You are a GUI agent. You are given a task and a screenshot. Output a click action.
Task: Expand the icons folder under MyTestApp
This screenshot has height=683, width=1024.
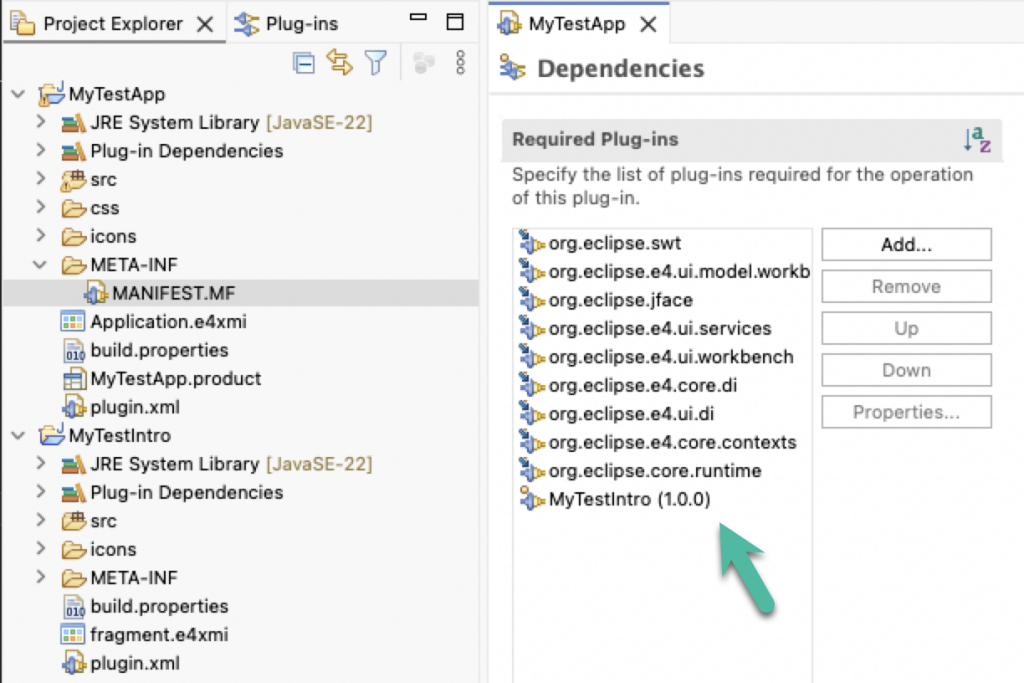point(41,236)
